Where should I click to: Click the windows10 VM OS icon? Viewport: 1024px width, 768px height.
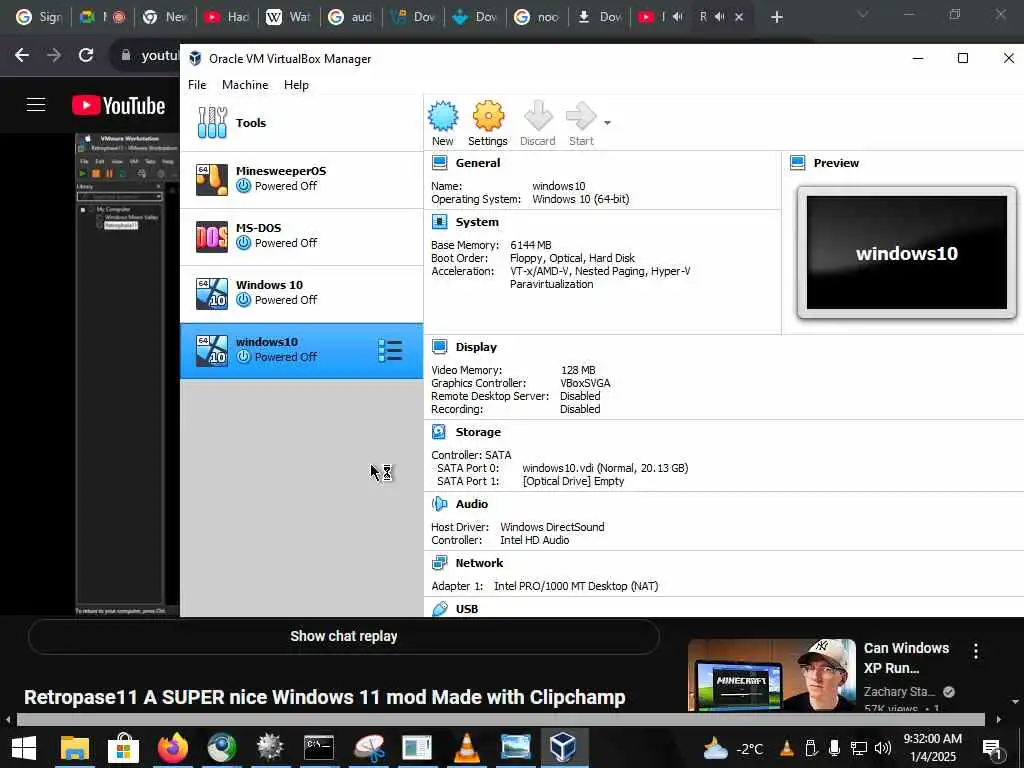click(x=212, y=351)
